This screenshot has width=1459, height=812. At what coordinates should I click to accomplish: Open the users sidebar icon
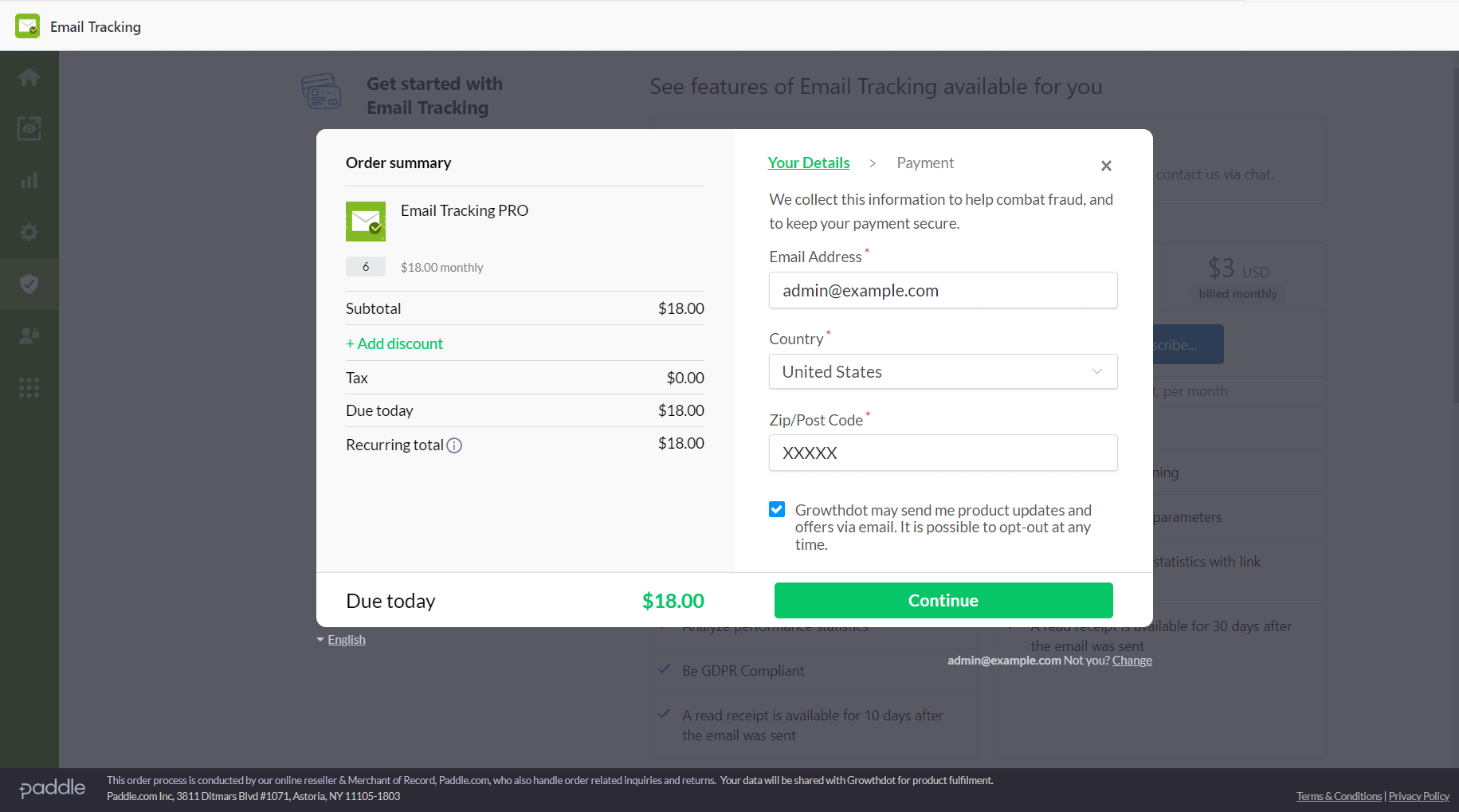coord(29,335)
